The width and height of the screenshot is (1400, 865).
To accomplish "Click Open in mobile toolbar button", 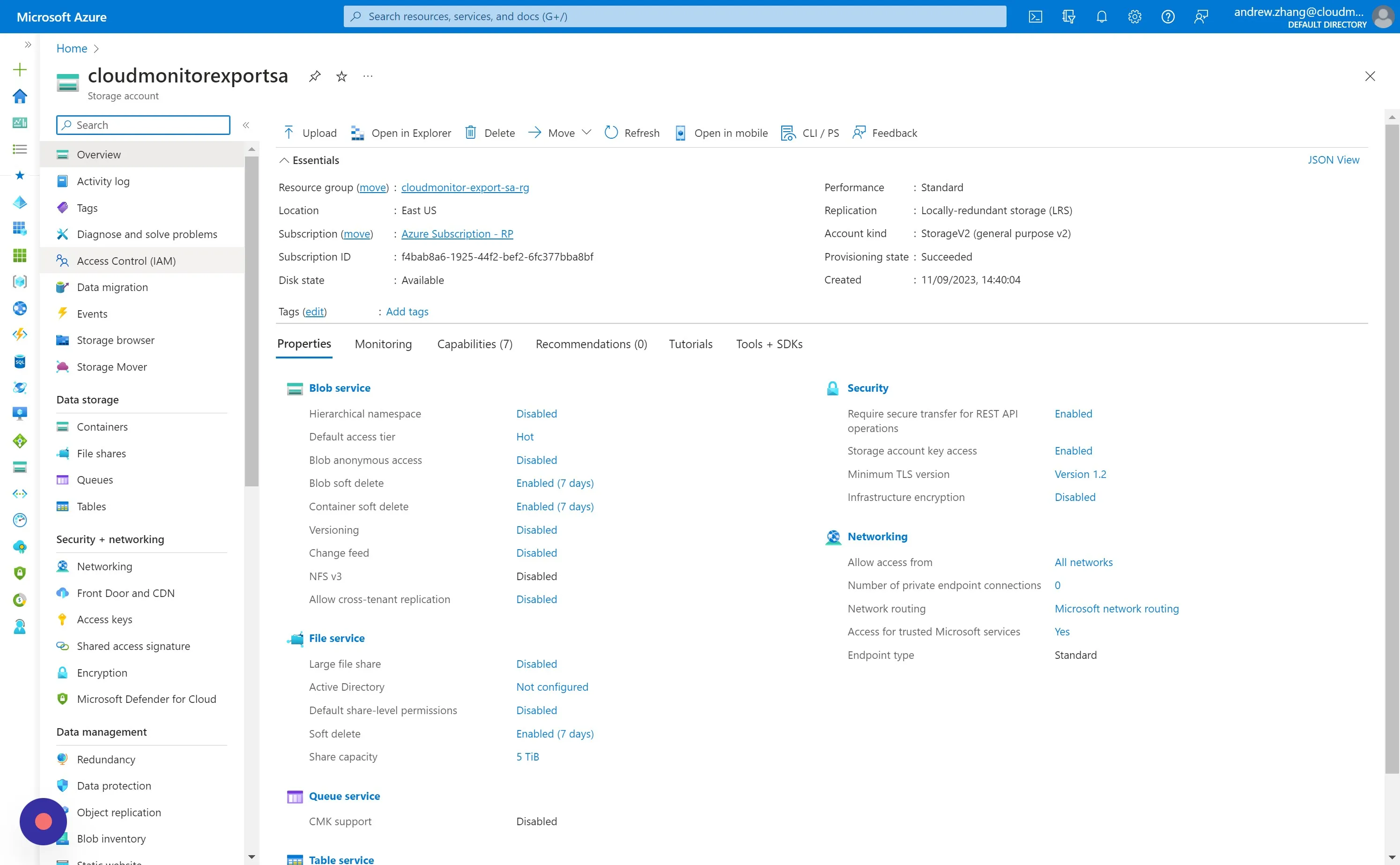I will (721, 133).
